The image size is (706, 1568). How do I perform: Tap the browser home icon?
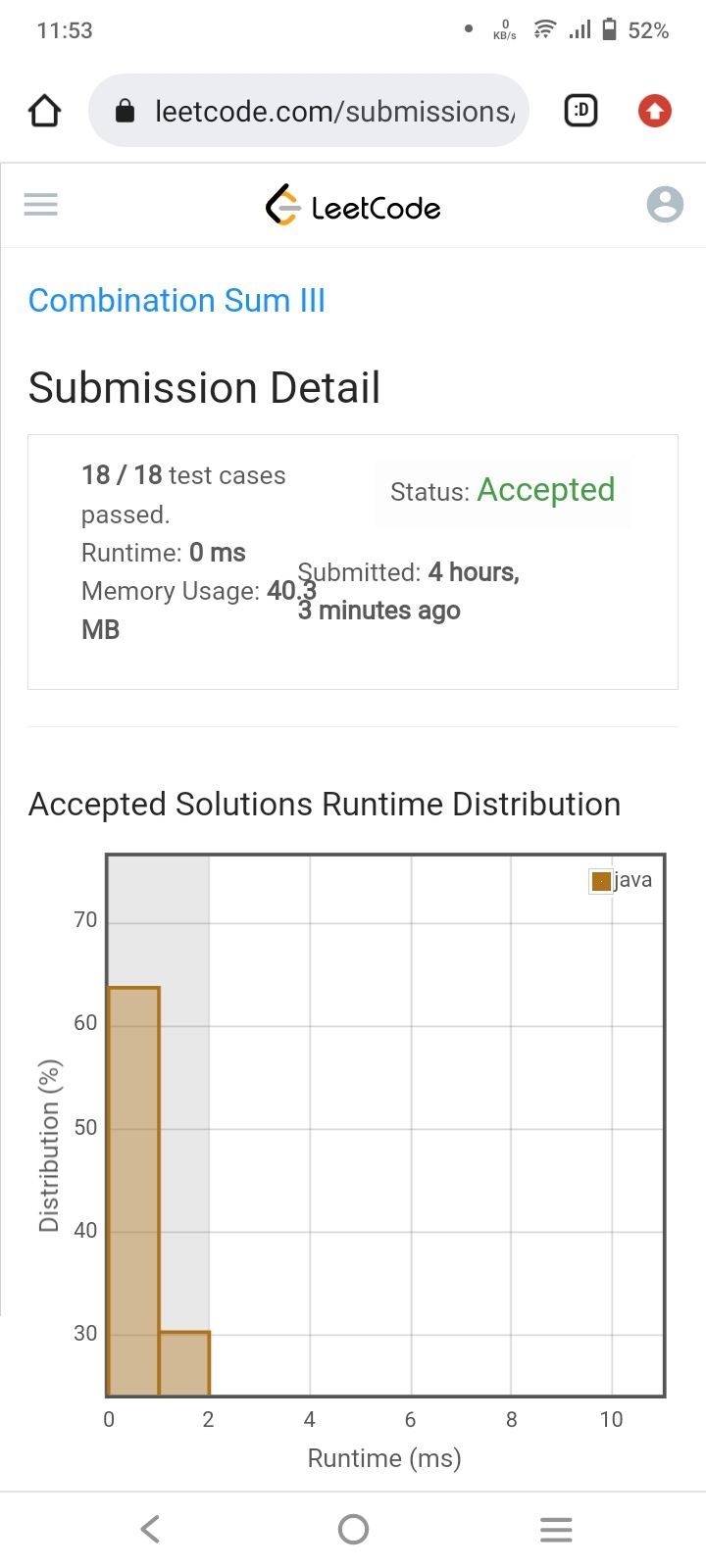click(x=45, y=111)
